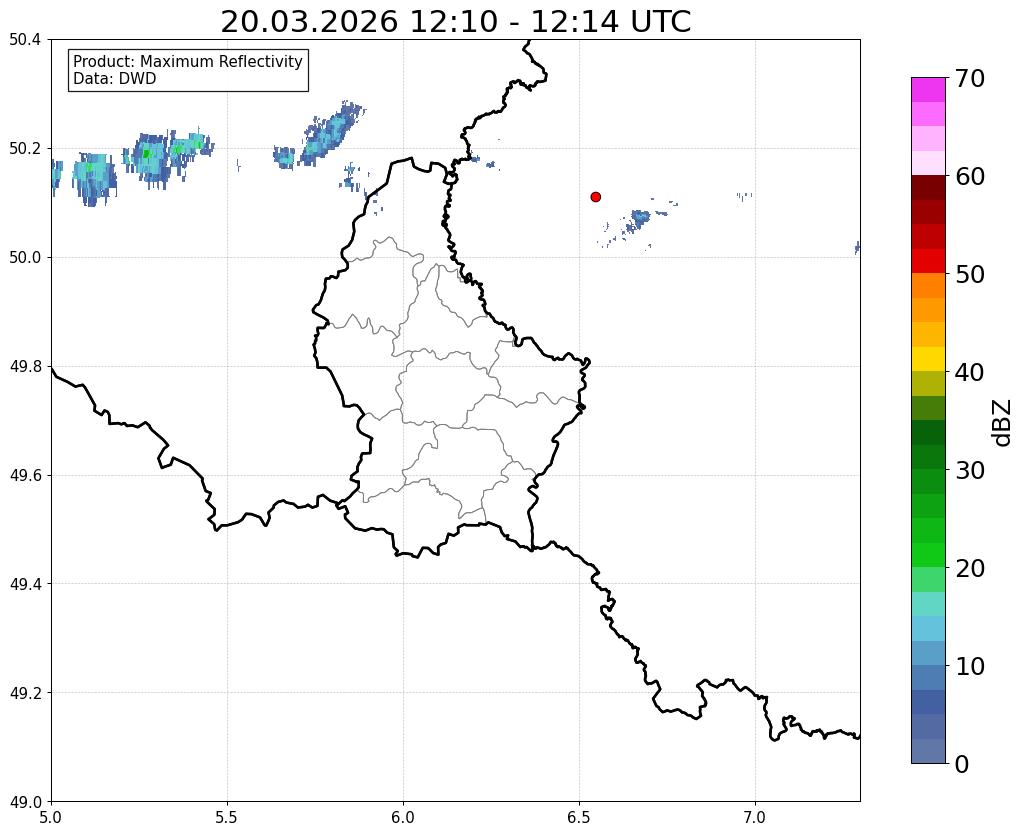Click the 5.0 longitude axis label
Image resolution: width=1023 pixels, height=834 pixels.
(51, 818)
